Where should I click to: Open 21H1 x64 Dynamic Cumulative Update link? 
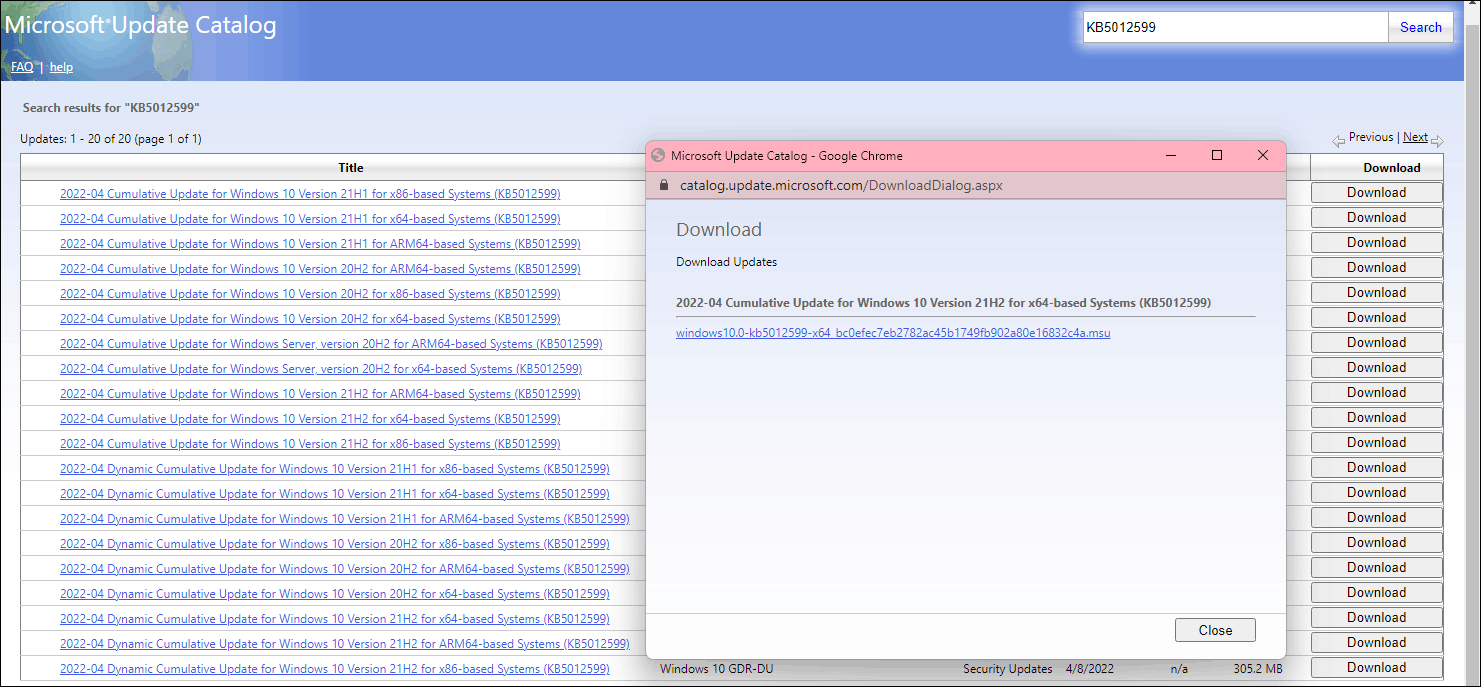(x=335, y=494)
